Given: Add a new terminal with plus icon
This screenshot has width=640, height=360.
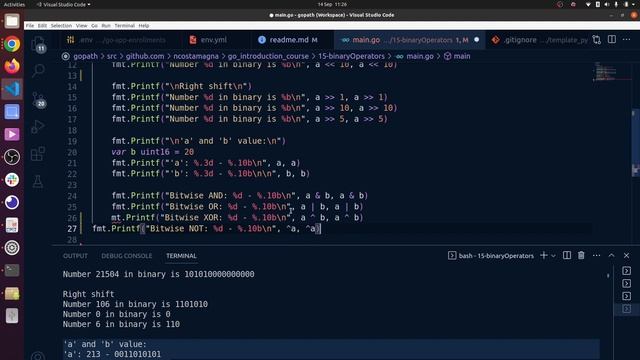Looking at the screenshot, I should pos(544,256).
